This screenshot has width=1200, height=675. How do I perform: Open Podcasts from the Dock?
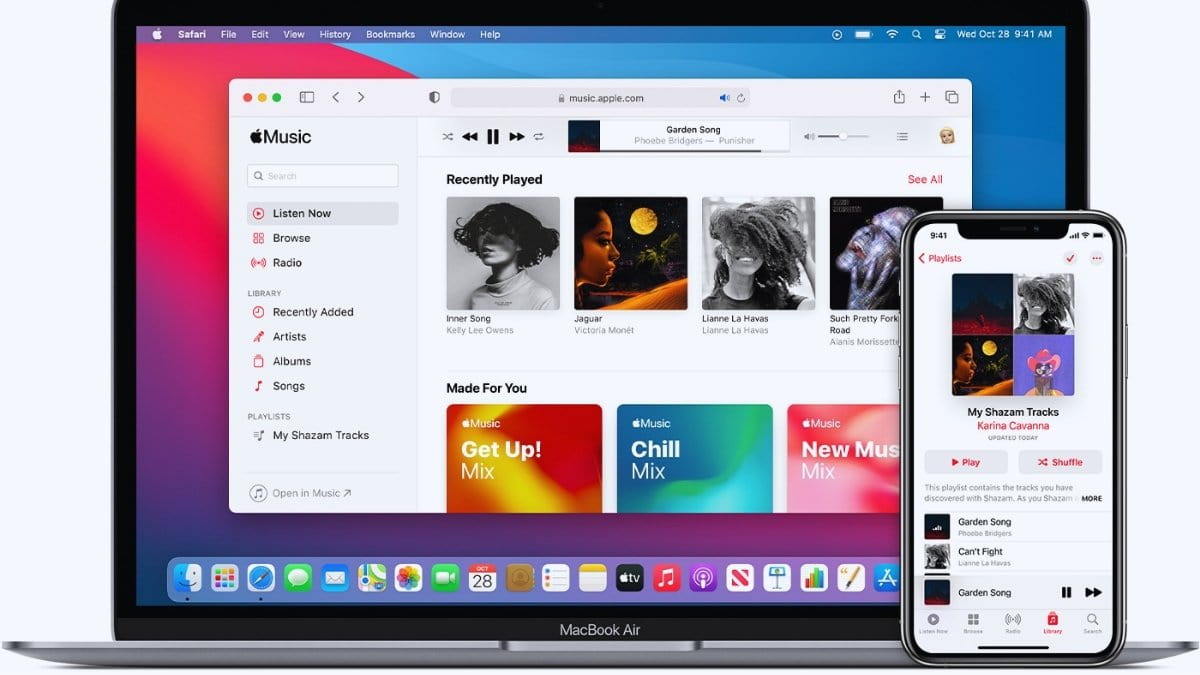(x=703, y=577)
